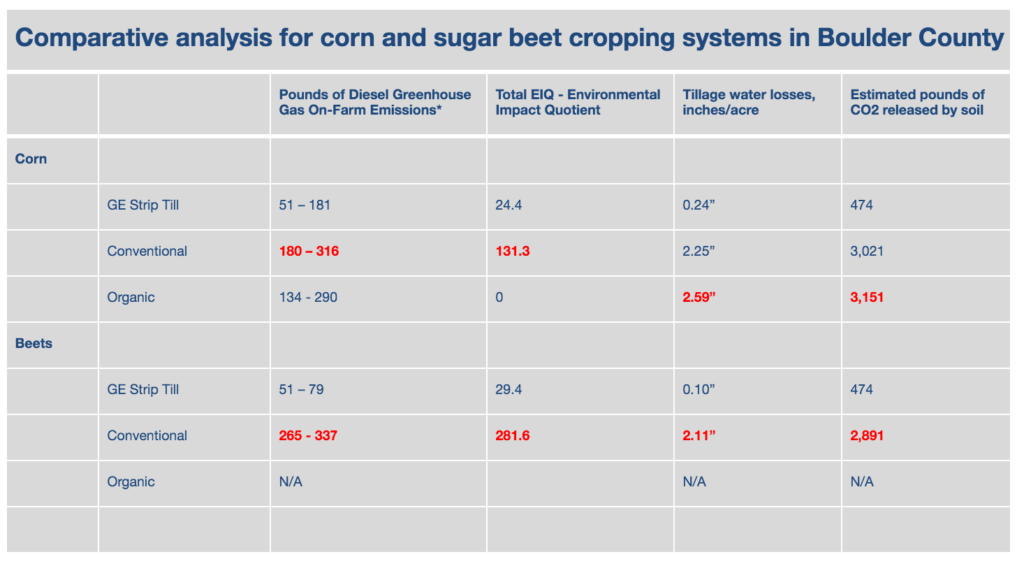
Task: Click the Pounds of Diesel Greenhouse Gas header
Action: (x=375, y=102)
